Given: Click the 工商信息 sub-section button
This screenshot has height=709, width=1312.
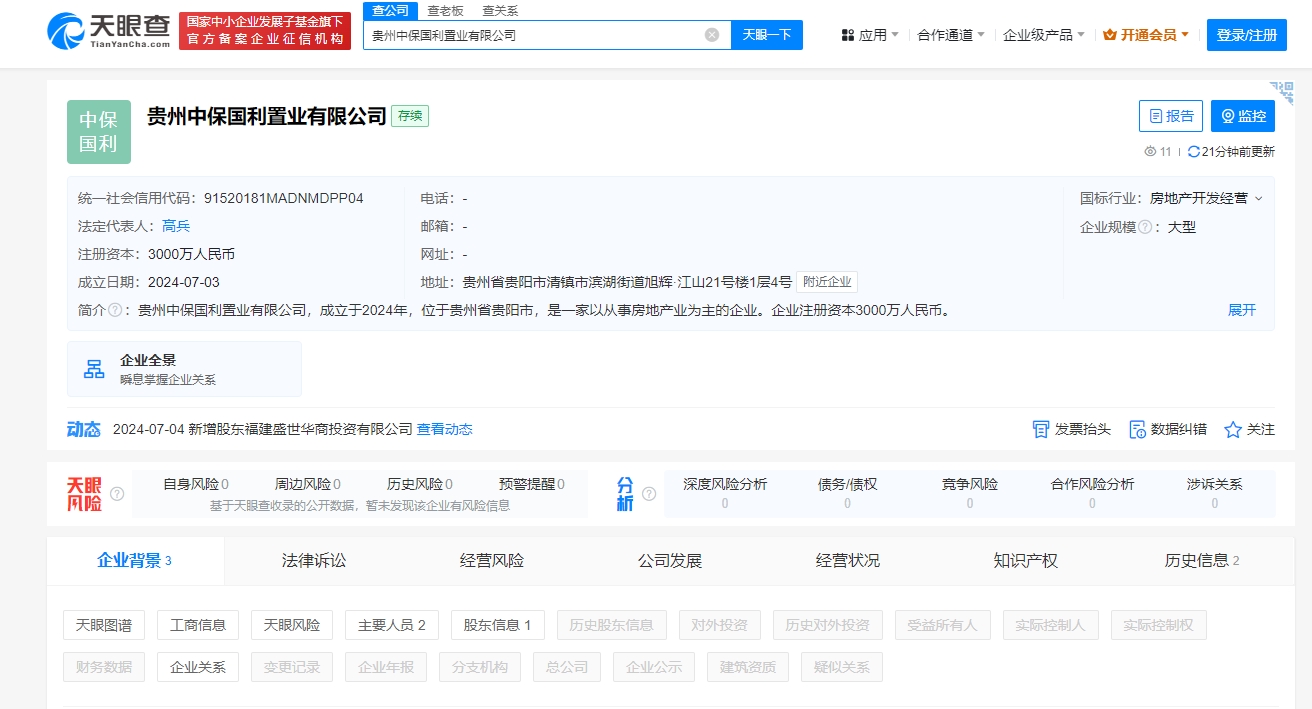Looking at the screenshot, I should click(198, 625).
